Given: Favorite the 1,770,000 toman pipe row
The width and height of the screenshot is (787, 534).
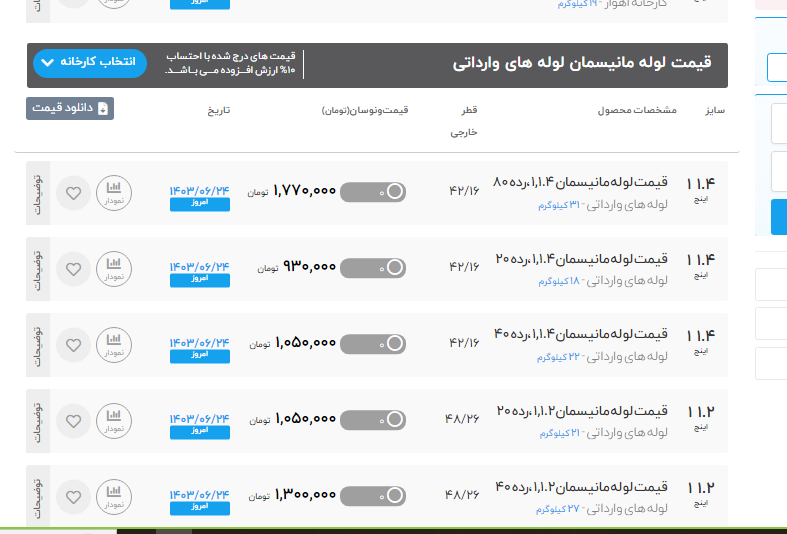Looking at the screenshot, I should click(73, 193).
